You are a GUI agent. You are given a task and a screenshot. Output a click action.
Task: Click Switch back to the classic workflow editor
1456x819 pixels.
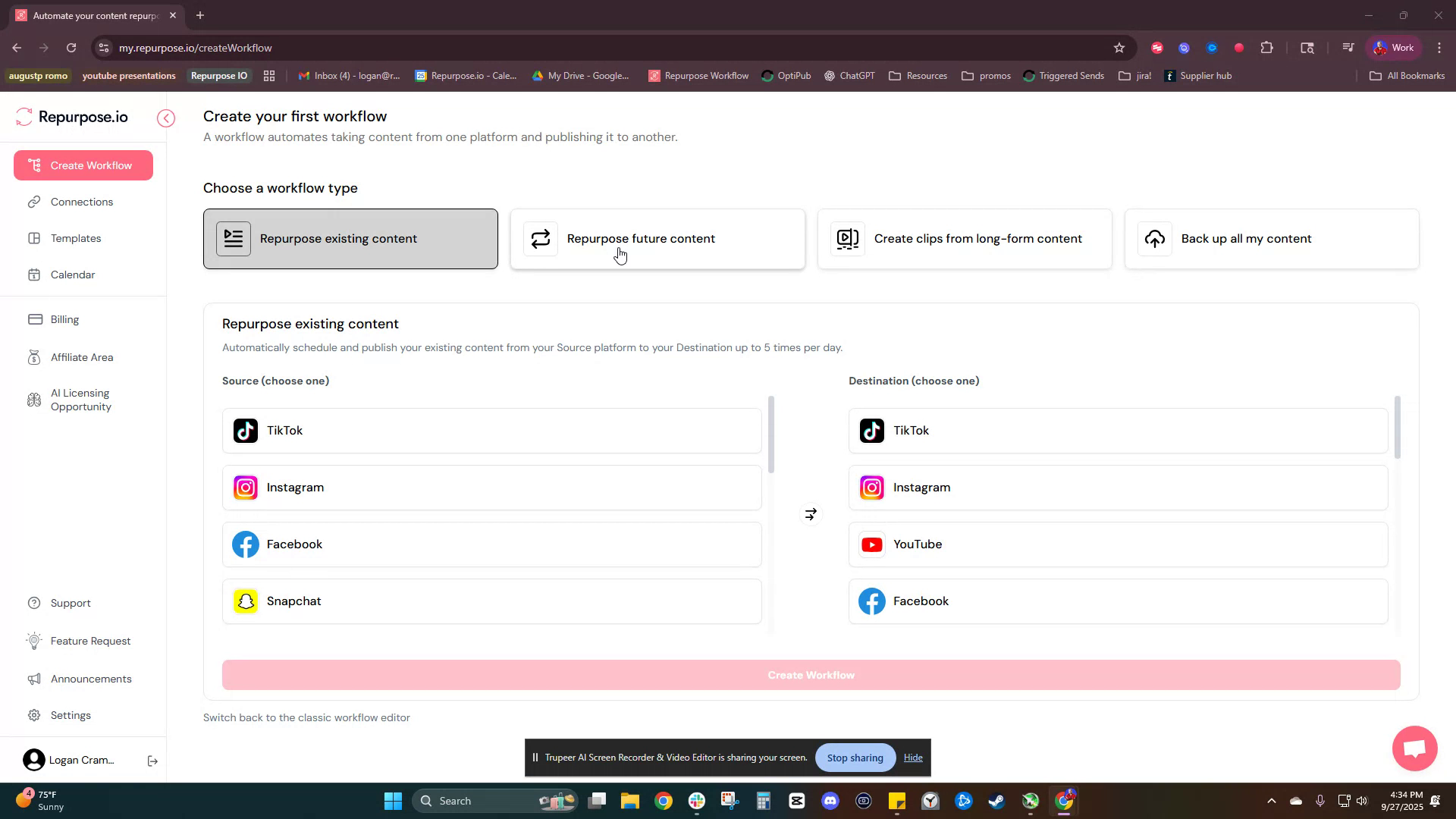306,717
